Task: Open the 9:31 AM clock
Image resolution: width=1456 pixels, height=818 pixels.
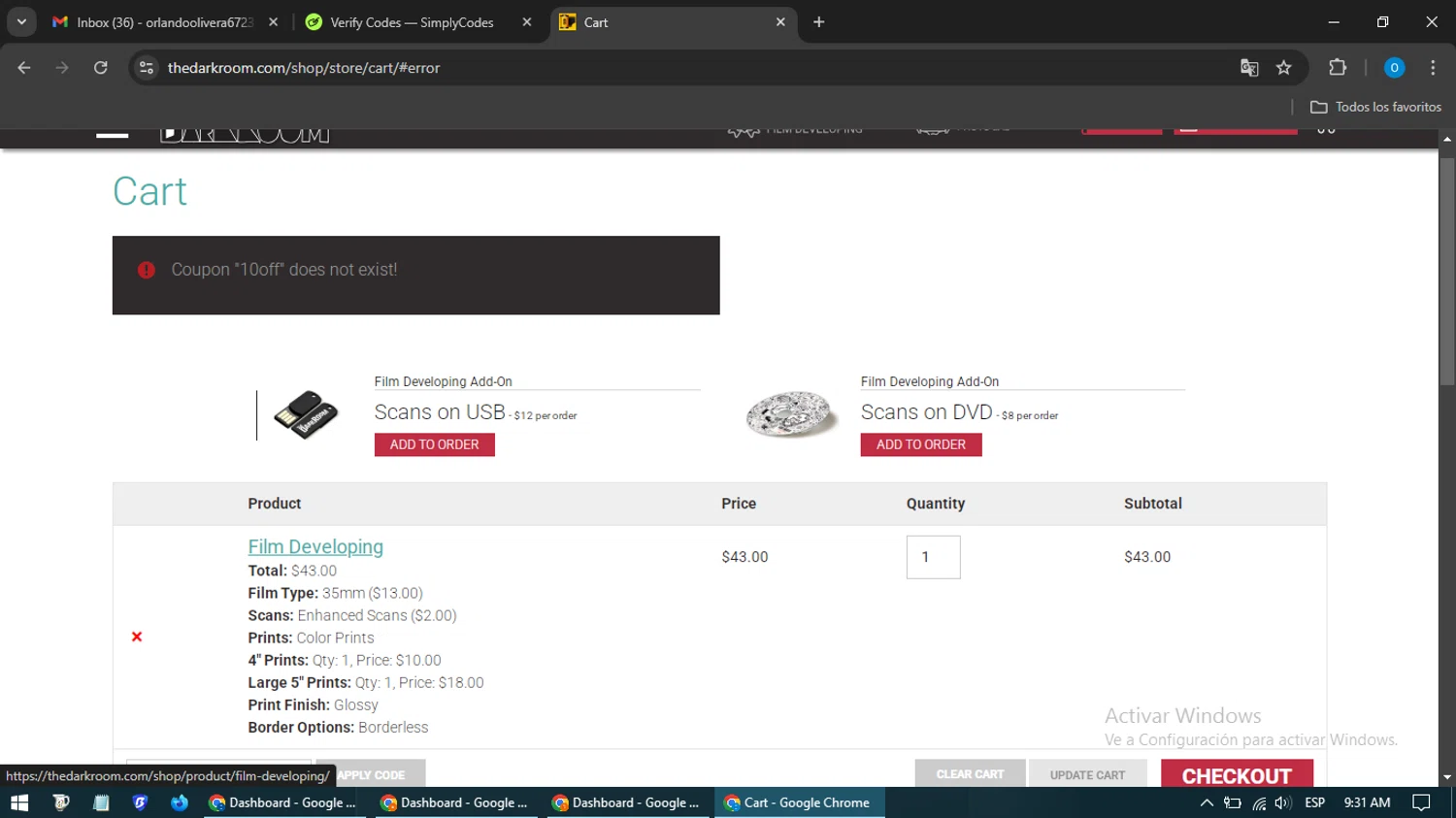Action: (x=1367, y=802)
